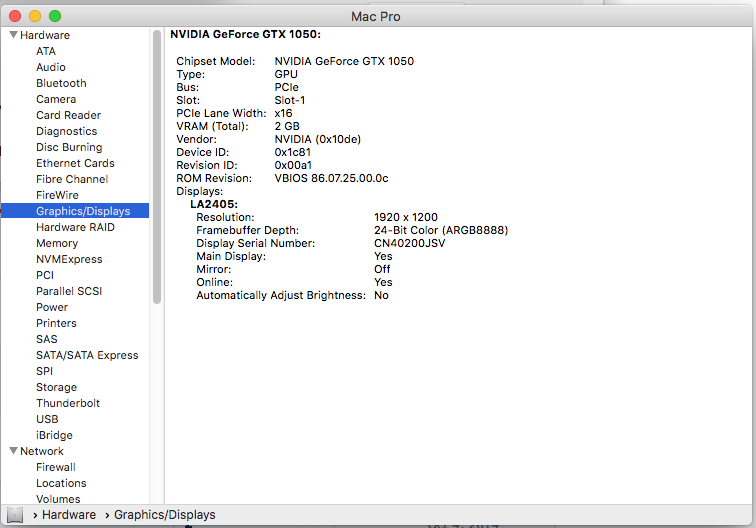Click the Mirror value Off
This screenshot has height=528, width=756.
pyautogui.click(x=382, y=270)
